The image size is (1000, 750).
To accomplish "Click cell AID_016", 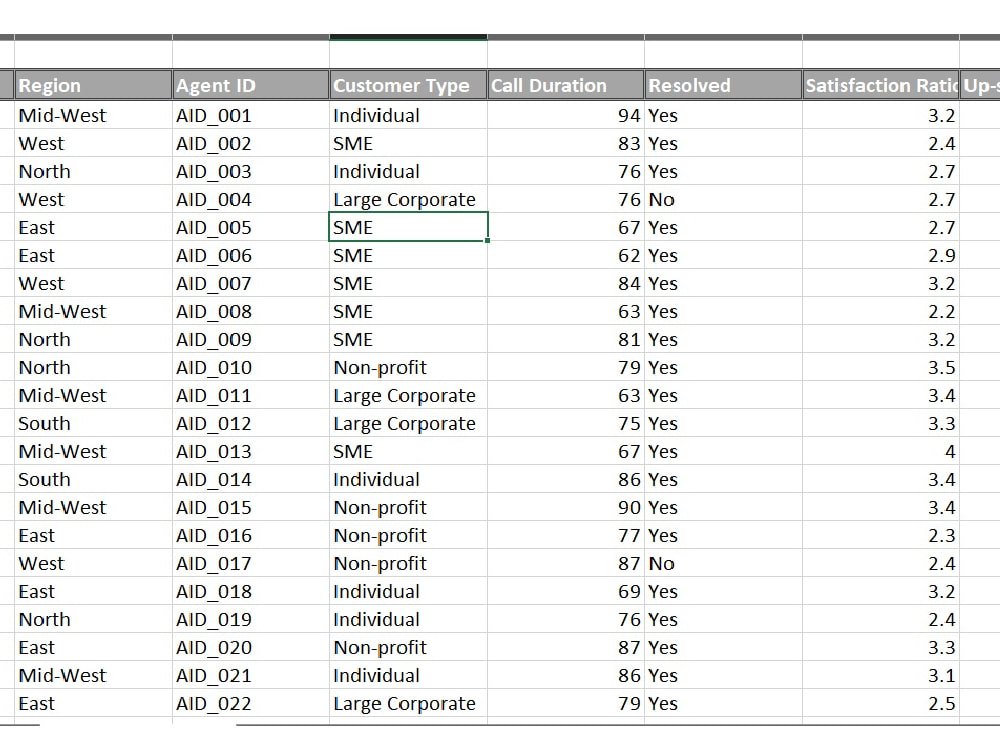I will tap(251, 536).
